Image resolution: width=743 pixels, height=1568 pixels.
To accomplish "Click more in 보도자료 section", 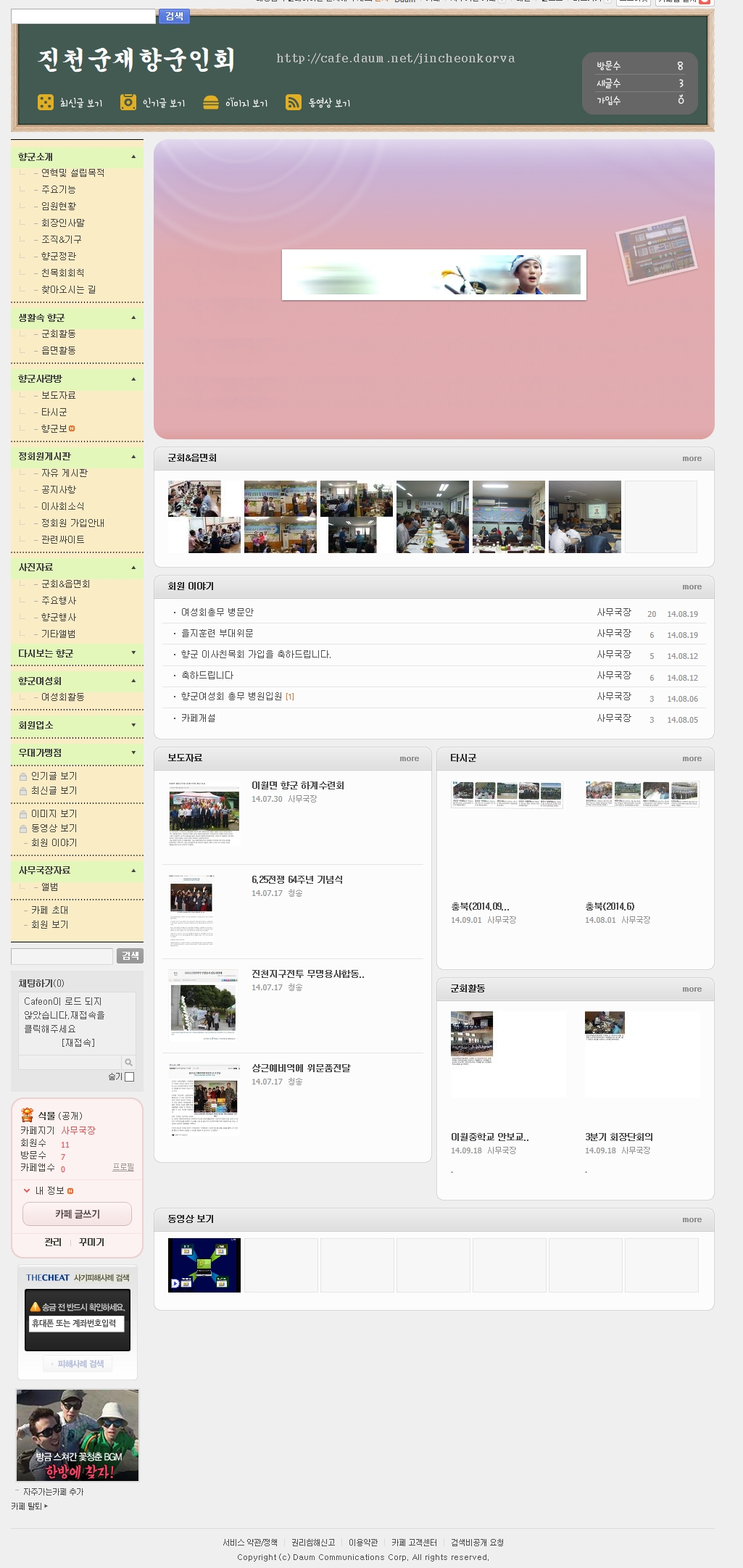I will coord(409,758).
